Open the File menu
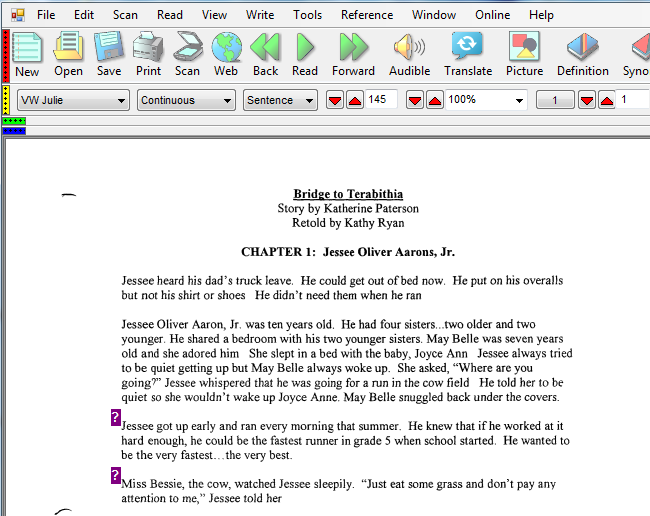 (46, 15)
